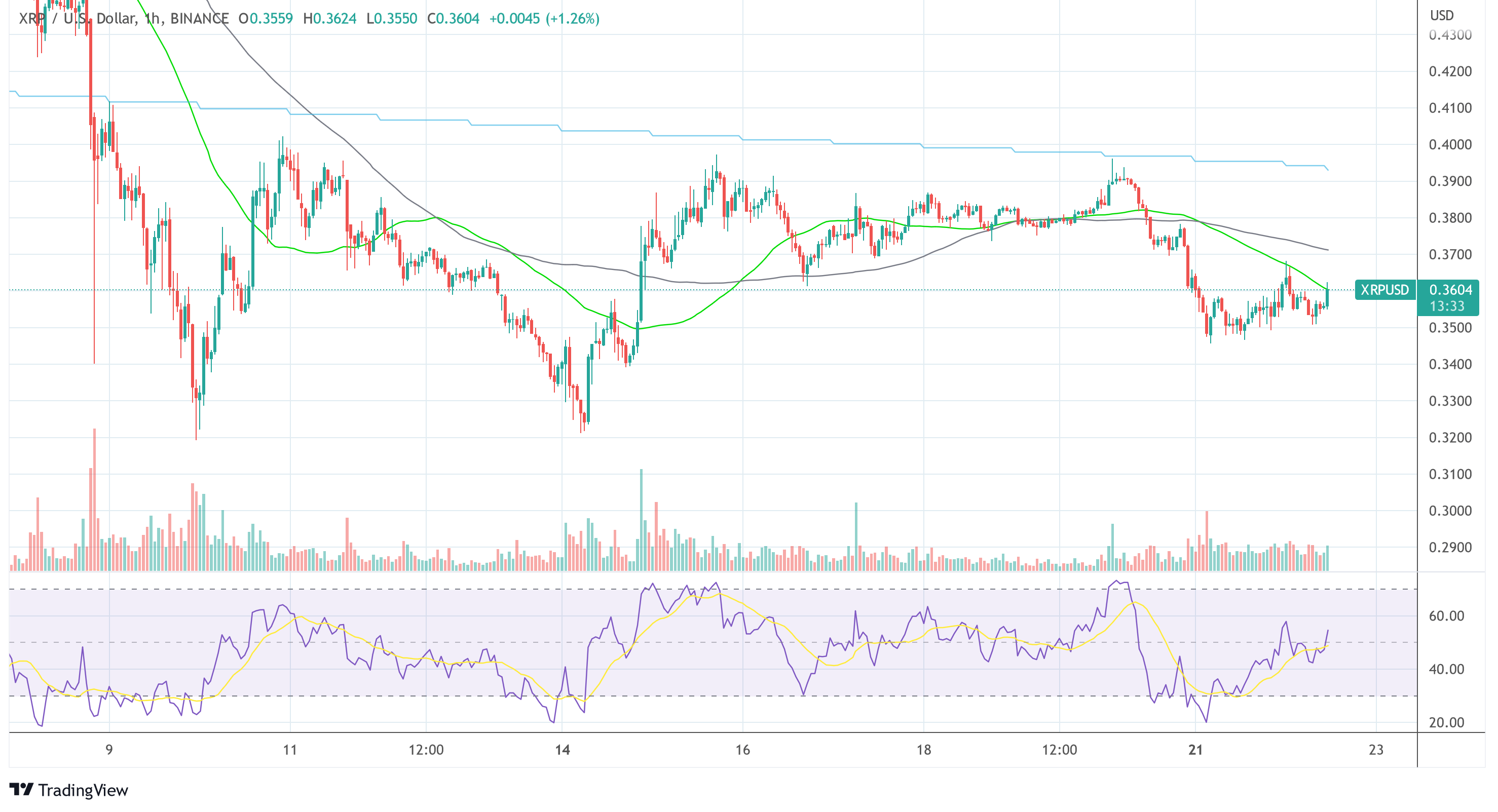Click the 12:00 label between 11 and 14
Viewport: 1498px width, 812px height.
[x=426, y=750]
